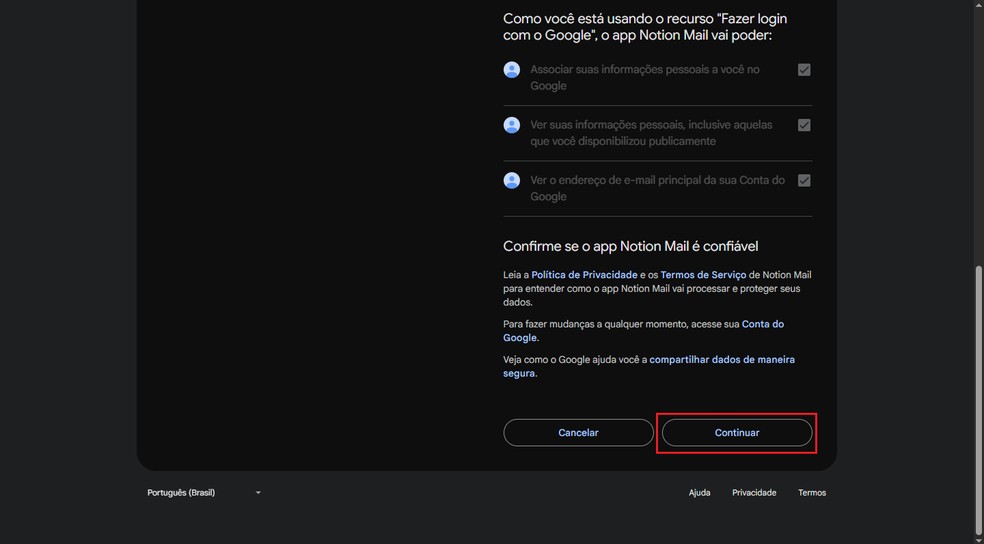Click the Continuar button
Screen dimensions: 984x544
tap(737, 433)
